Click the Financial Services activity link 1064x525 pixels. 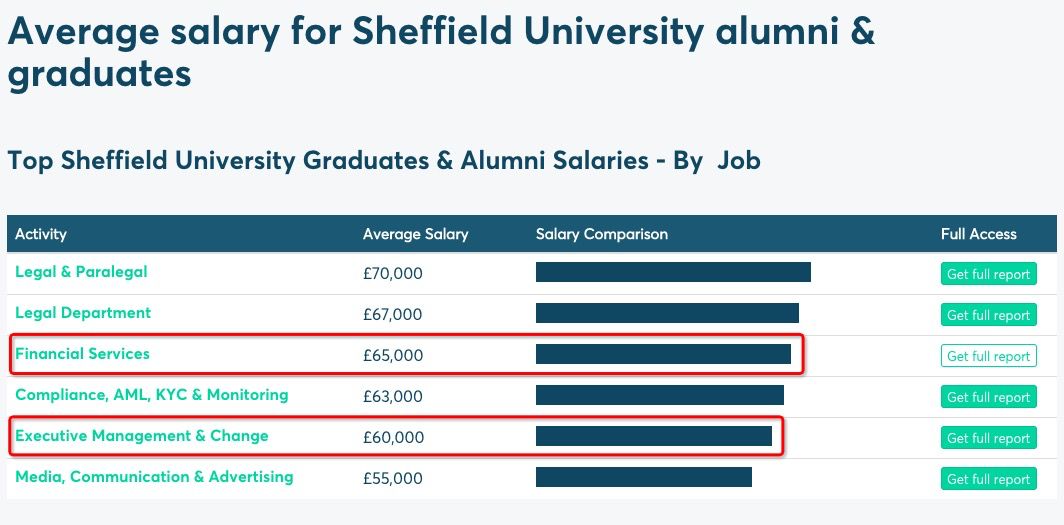point(82,354)
